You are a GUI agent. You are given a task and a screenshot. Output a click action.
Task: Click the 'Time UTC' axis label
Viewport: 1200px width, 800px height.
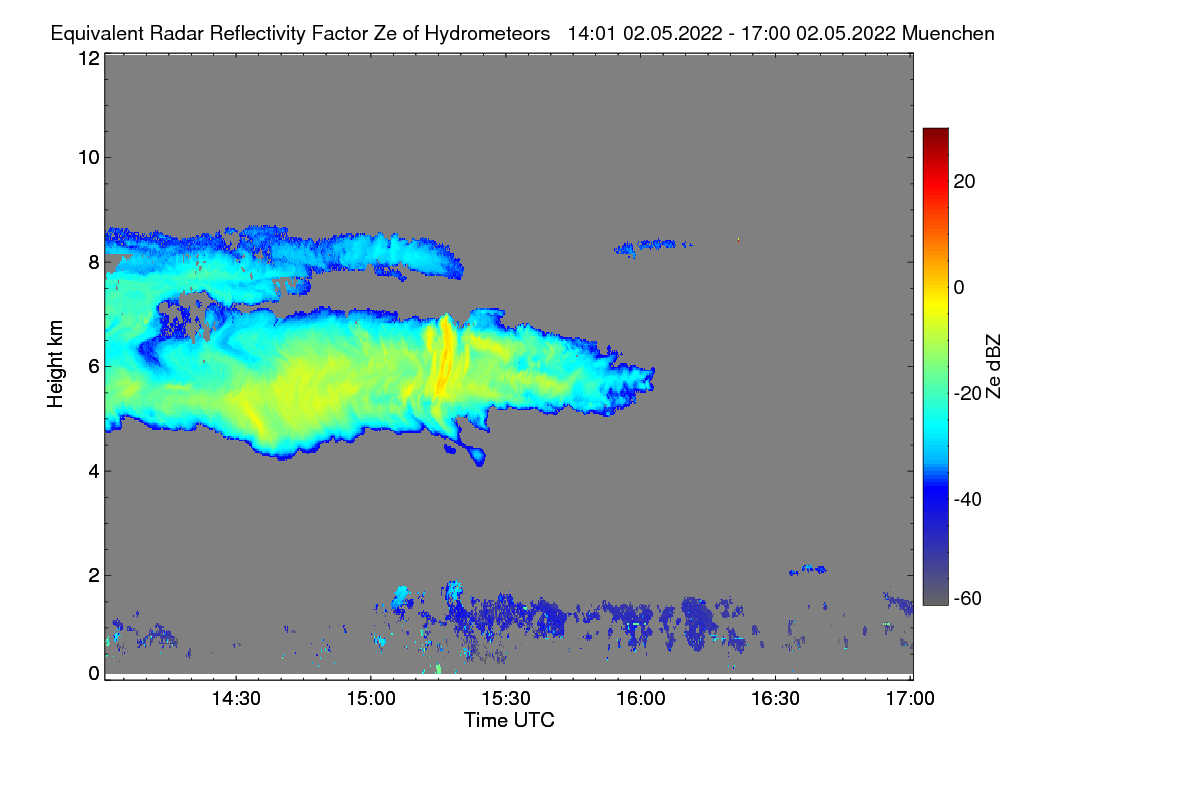(509, 720)
